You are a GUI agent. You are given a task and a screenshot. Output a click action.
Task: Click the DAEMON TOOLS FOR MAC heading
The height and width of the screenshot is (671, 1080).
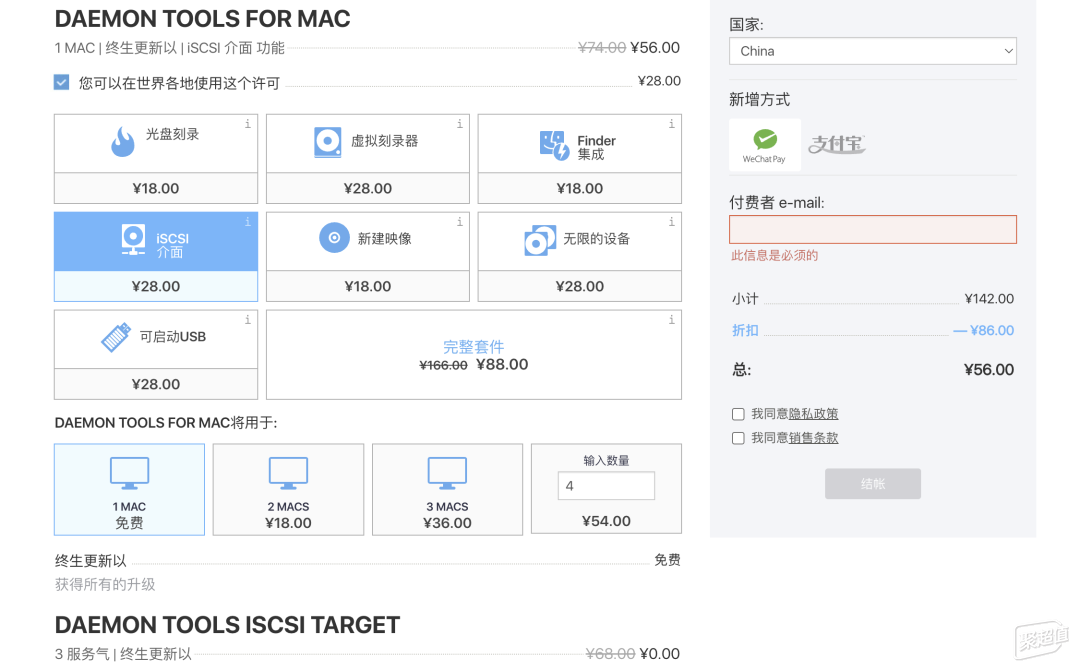tap(202, 19)
